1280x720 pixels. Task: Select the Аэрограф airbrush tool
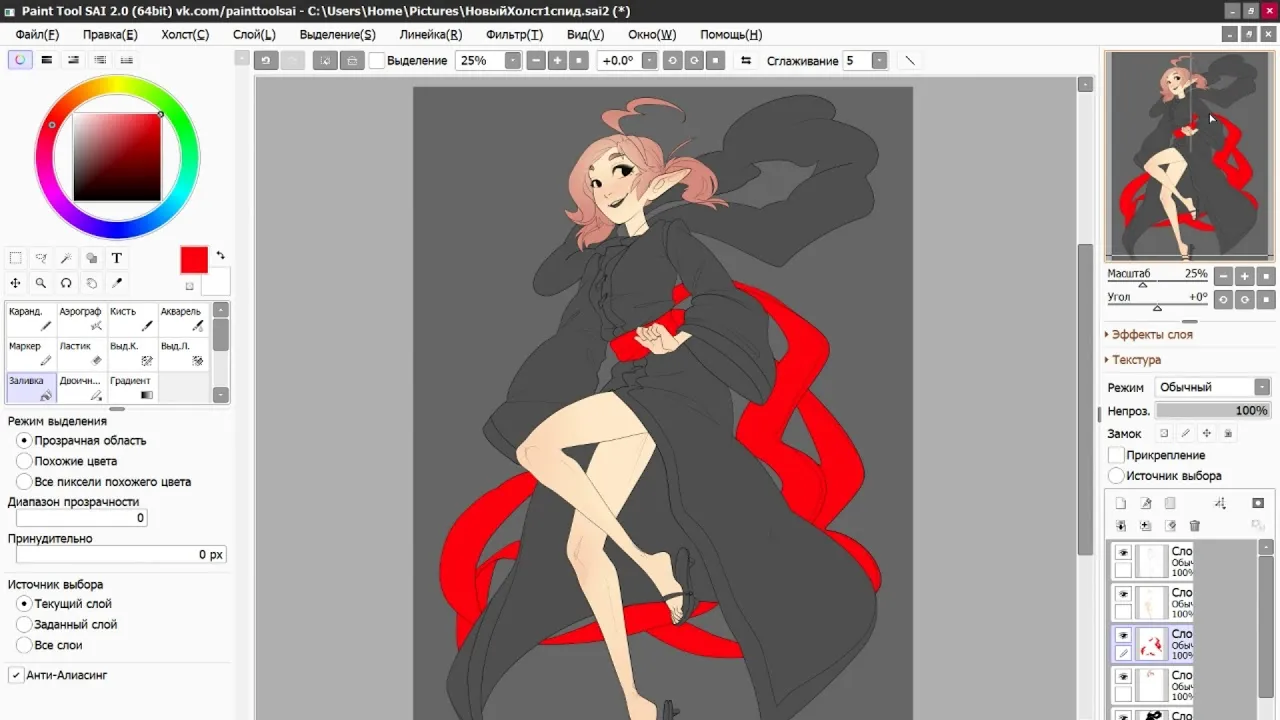(82, 318)
